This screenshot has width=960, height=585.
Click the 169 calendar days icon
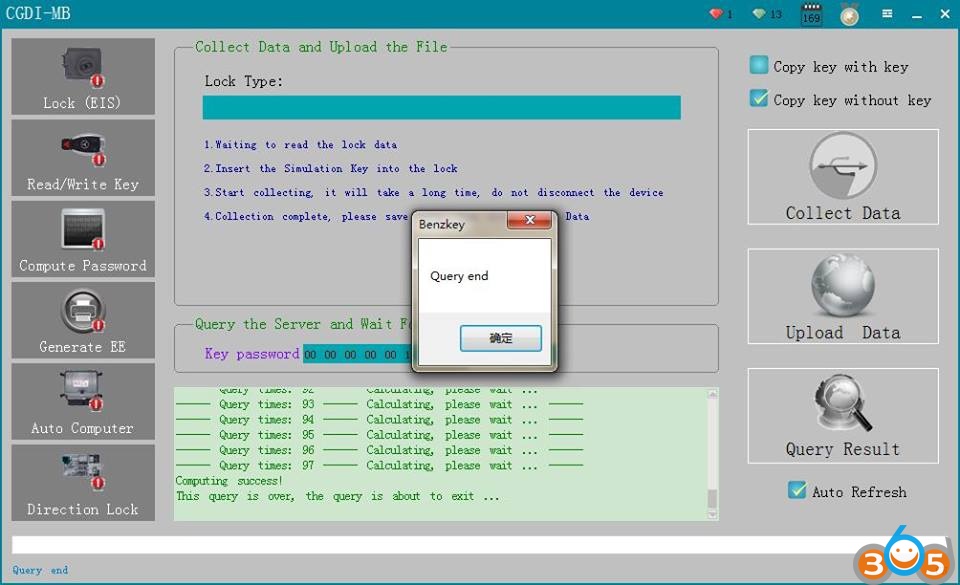[x=811, y=15]
